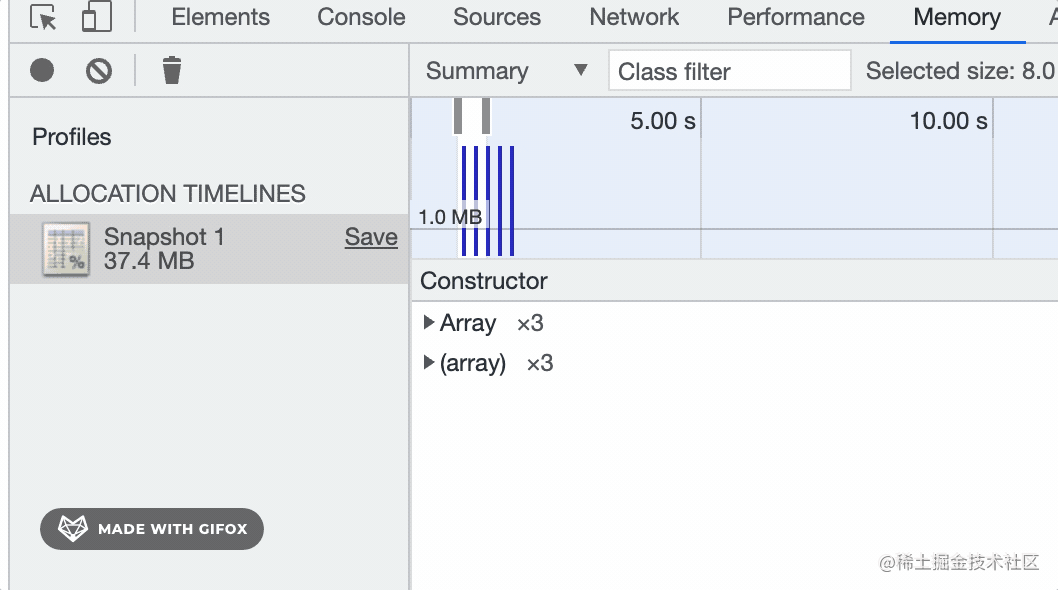Expand the (array) constructor row
The width and height of the screenshot is (1058, 590).
pos(429,363)
